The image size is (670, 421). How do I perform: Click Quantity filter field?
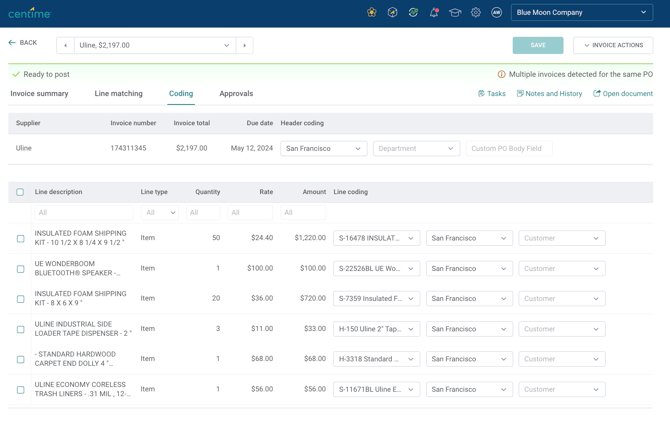click(x=203, y=212)
